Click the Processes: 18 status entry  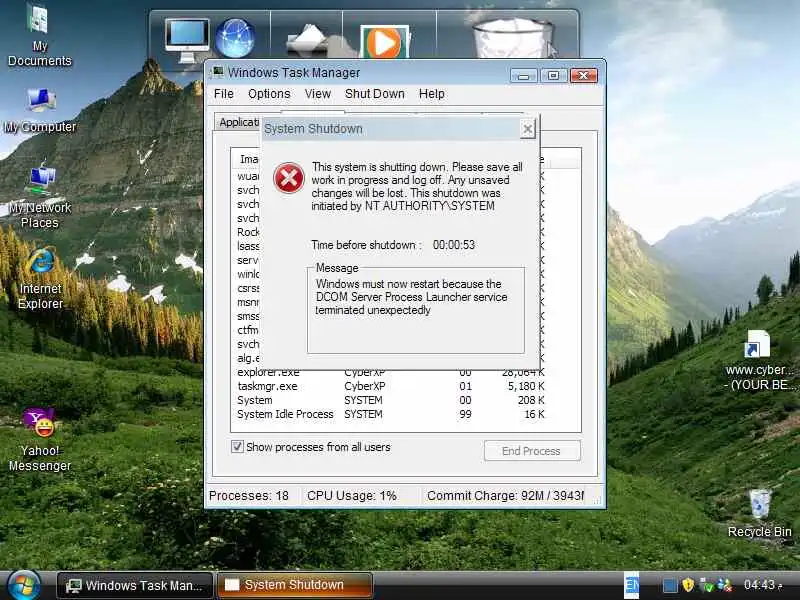249,495
